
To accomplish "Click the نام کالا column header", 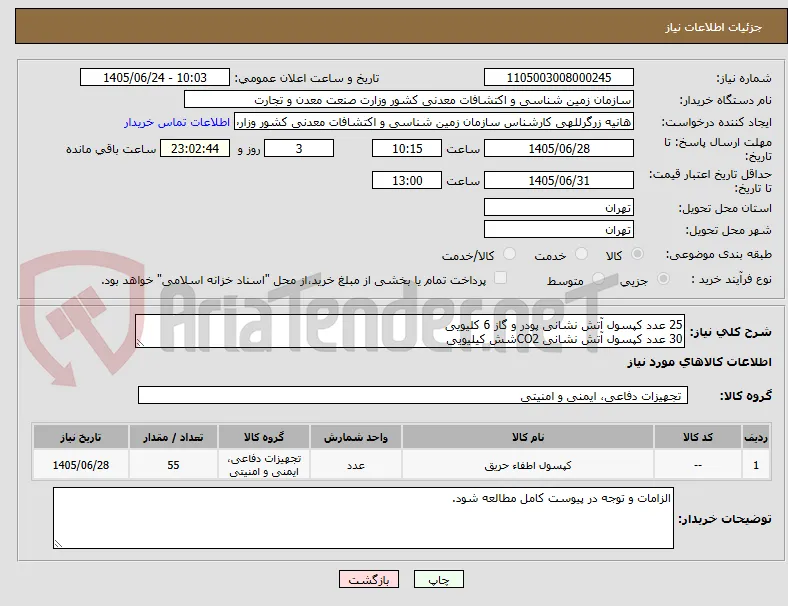I will click(x=528, y=437).
